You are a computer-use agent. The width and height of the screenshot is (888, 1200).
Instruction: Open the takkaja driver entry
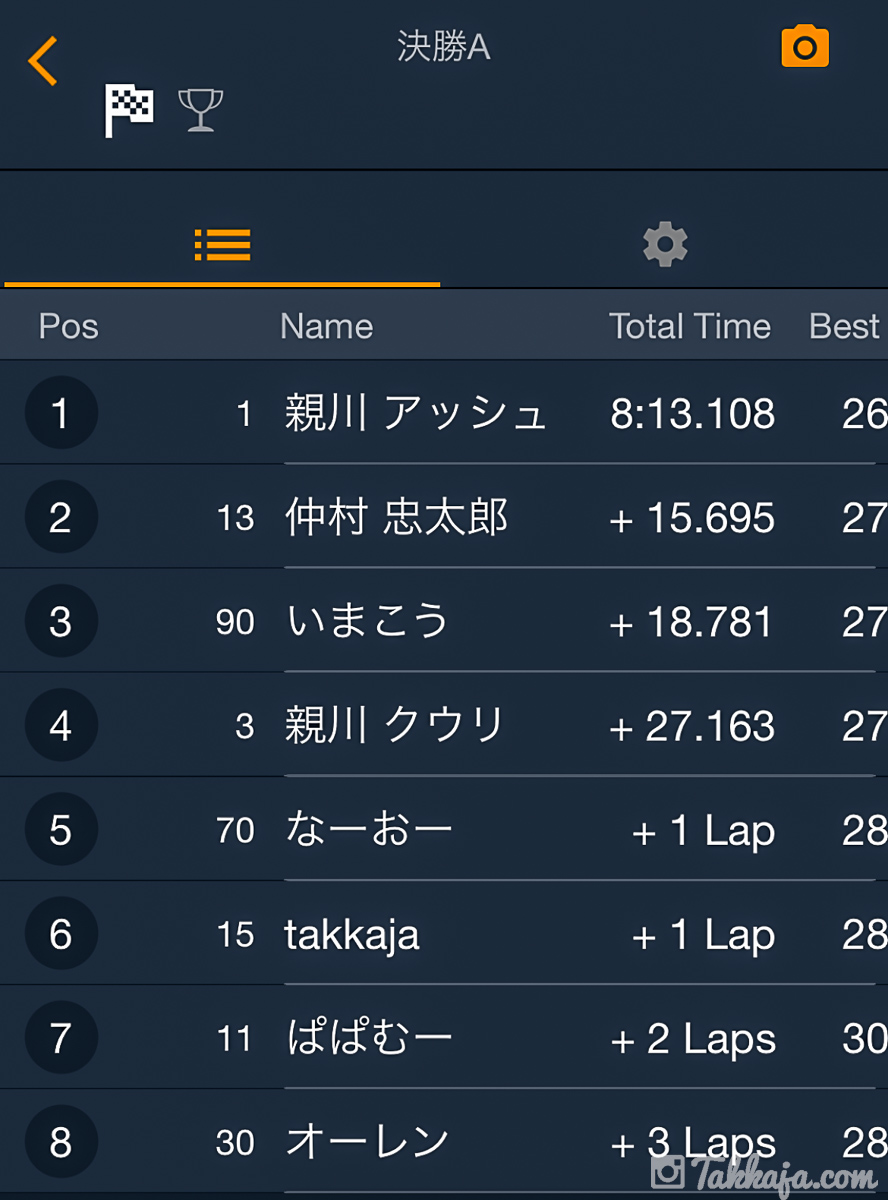[352, 935]
